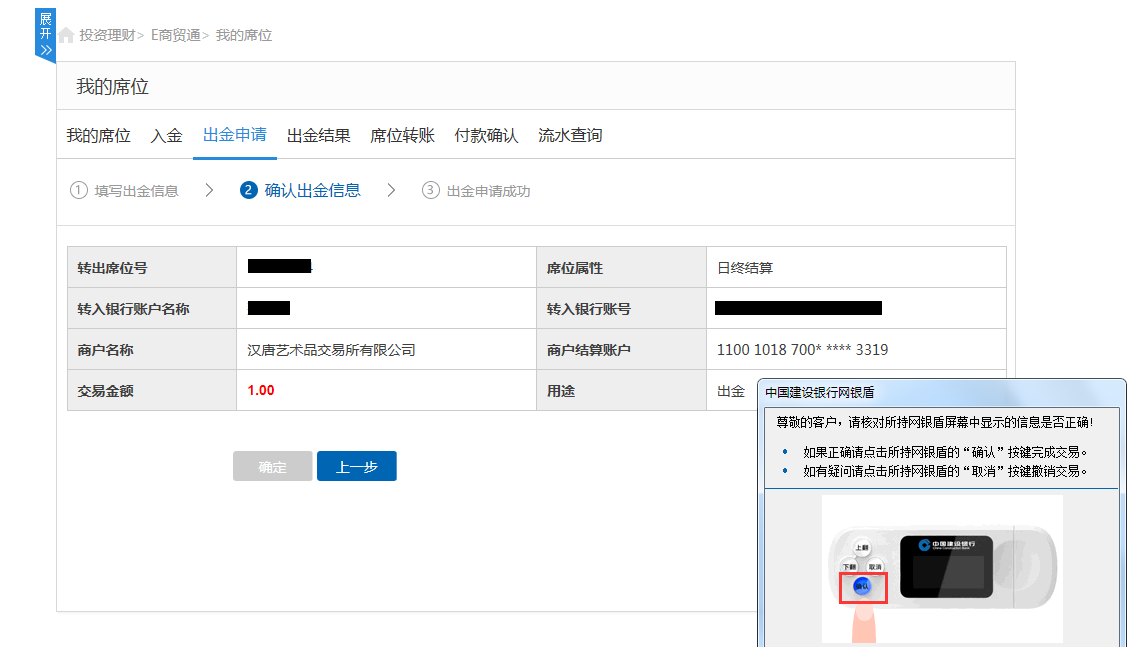
Task: Click the chevron after step 2
Action: (391, 190)
